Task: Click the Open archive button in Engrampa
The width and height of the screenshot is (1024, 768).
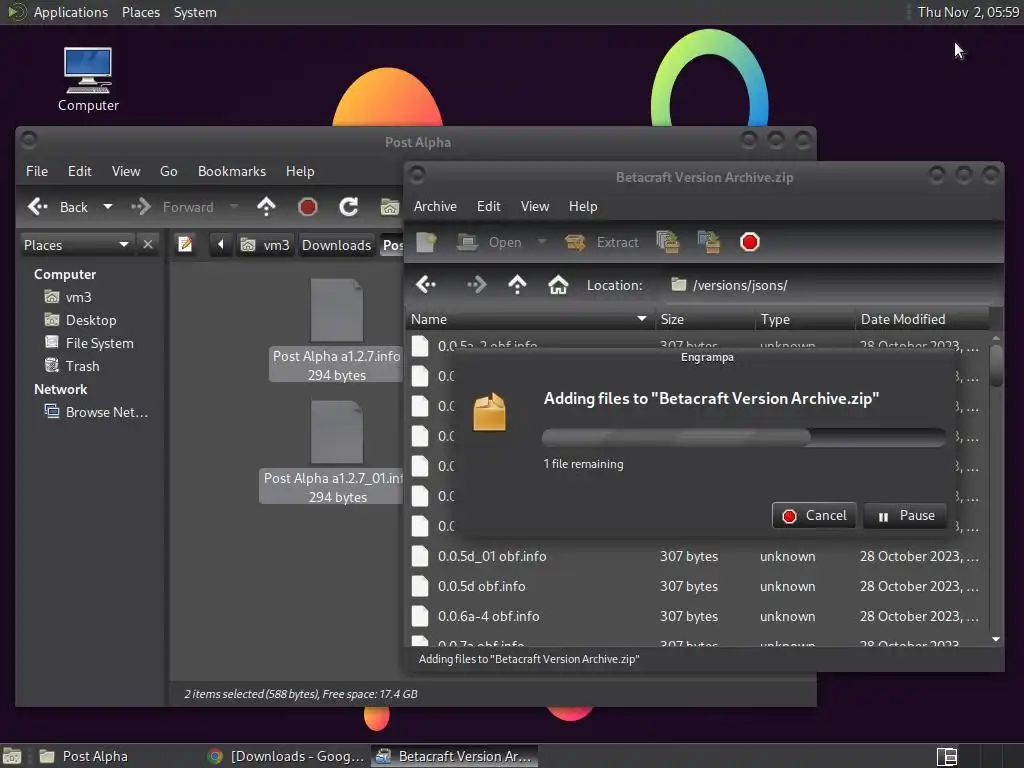Action: (x=490, y=242)
